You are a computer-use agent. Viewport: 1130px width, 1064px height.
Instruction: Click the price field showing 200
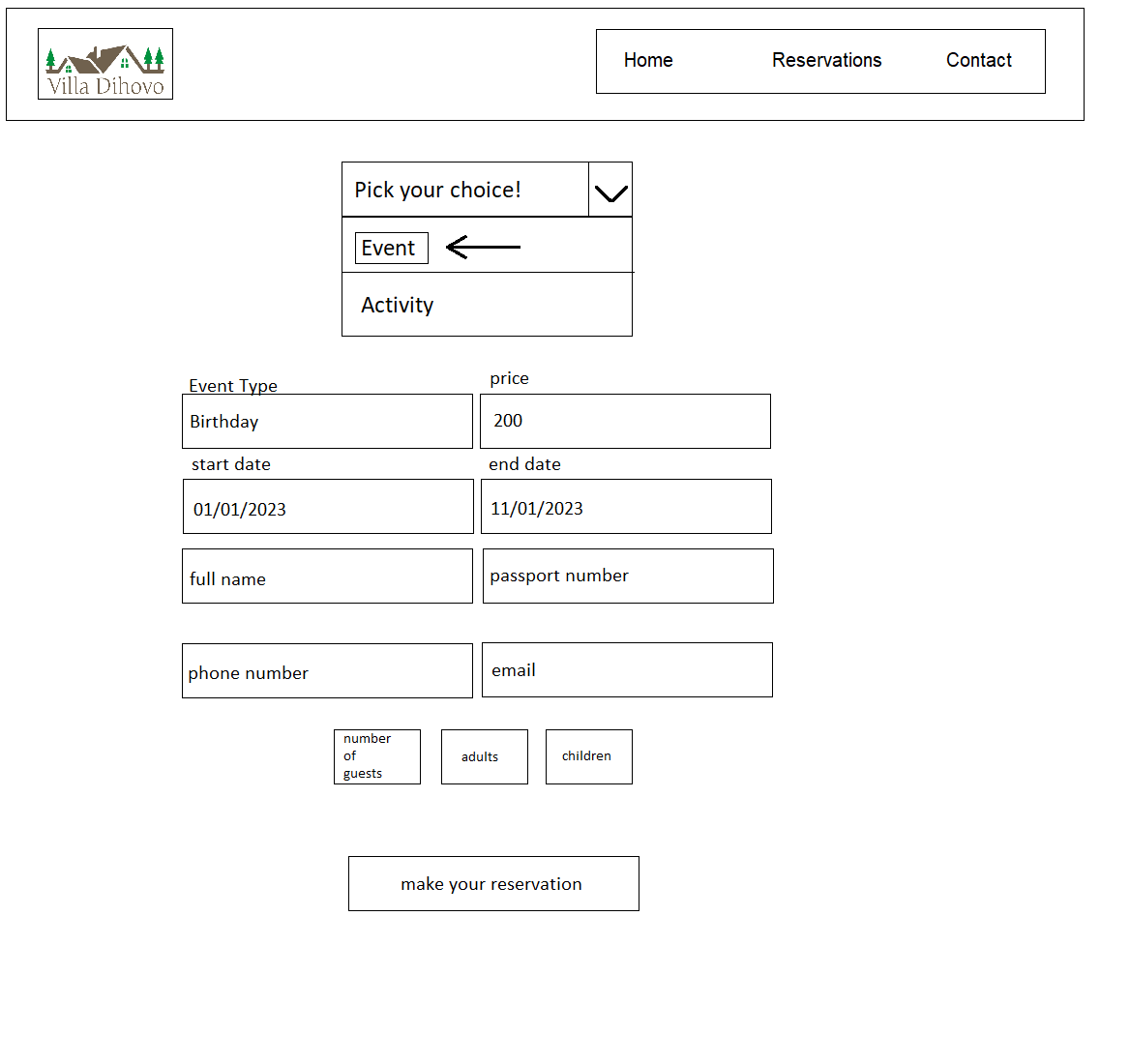coord(625,422)
